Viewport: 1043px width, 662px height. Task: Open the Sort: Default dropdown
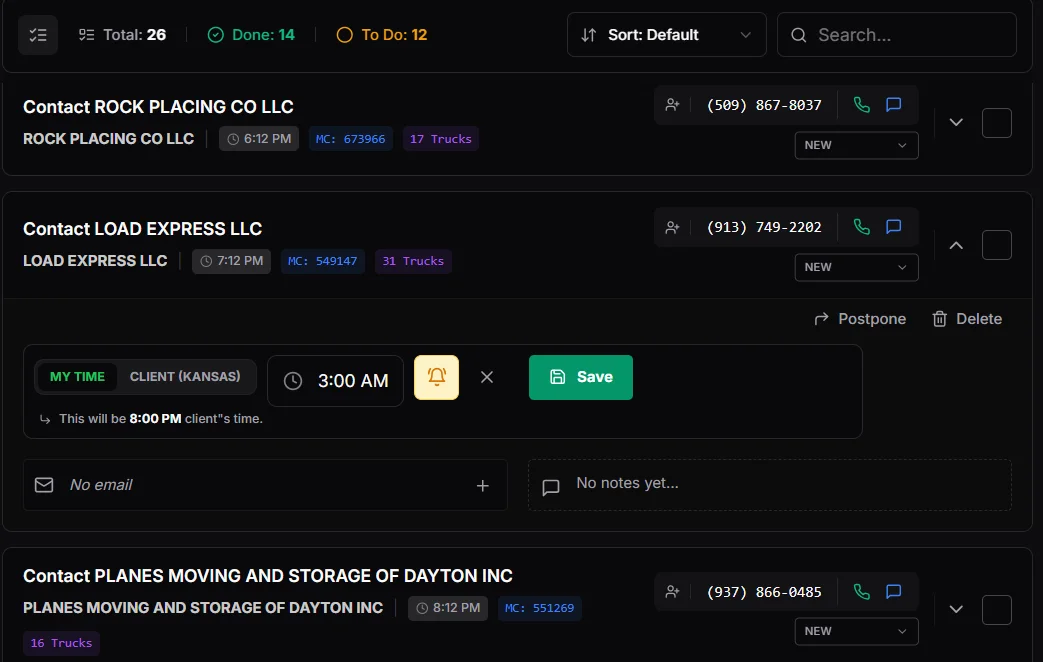[667, 35]
